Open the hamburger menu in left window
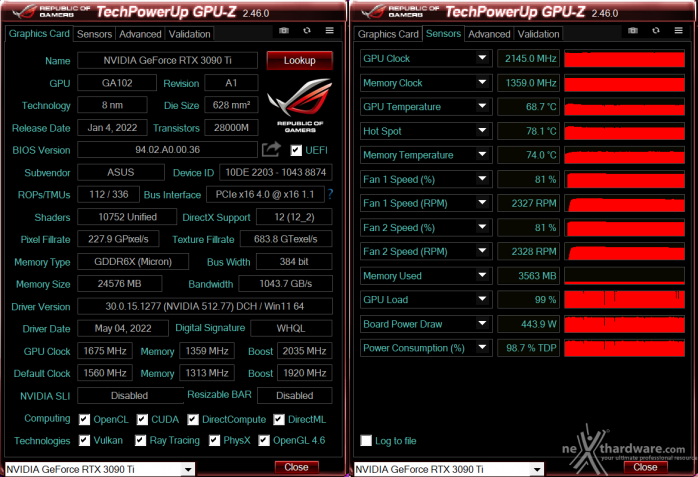 329,30
